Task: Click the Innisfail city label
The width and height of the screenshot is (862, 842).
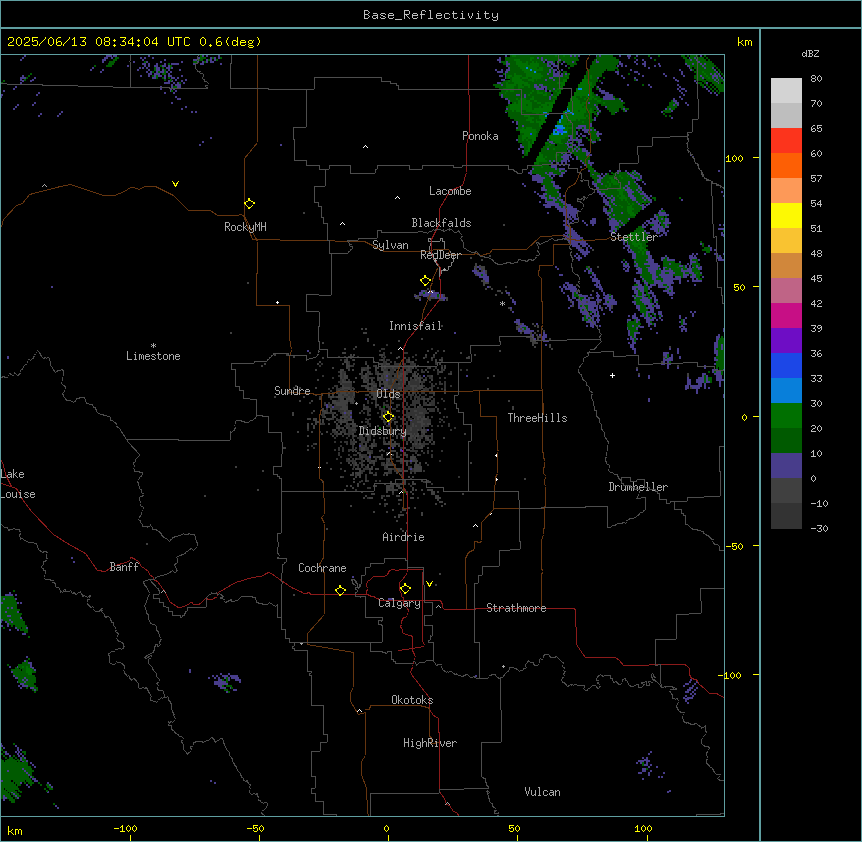Action: (x=415, y=326)
